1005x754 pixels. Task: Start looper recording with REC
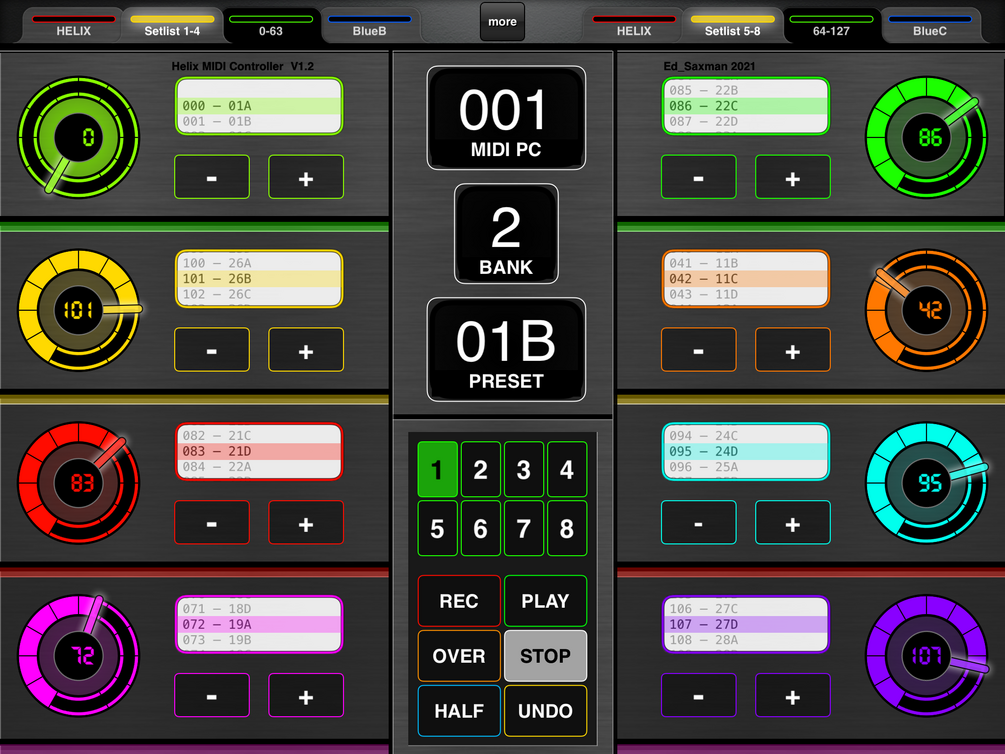459,601
